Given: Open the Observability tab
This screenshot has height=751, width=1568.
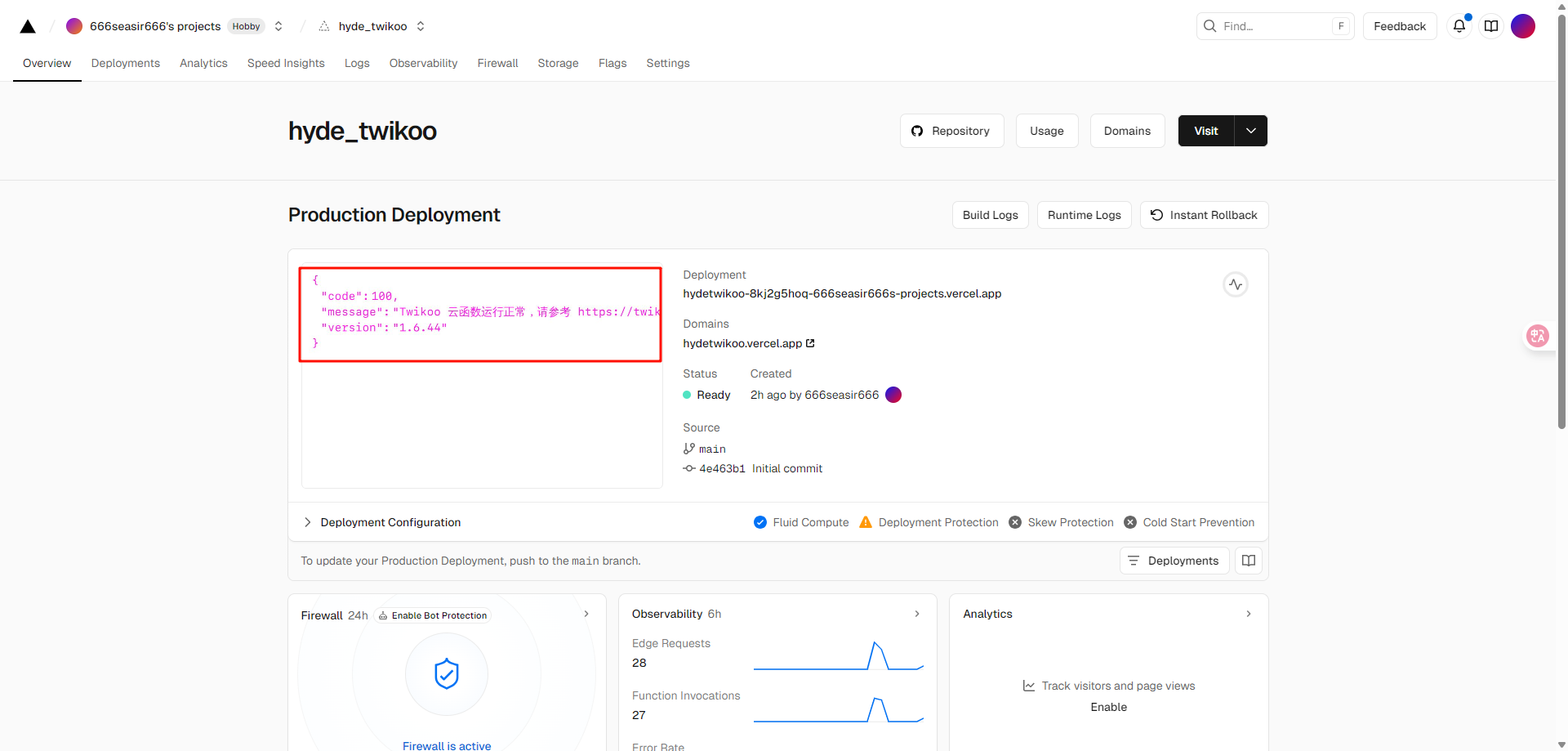Looking at the screenshot, I should [423, 63].
